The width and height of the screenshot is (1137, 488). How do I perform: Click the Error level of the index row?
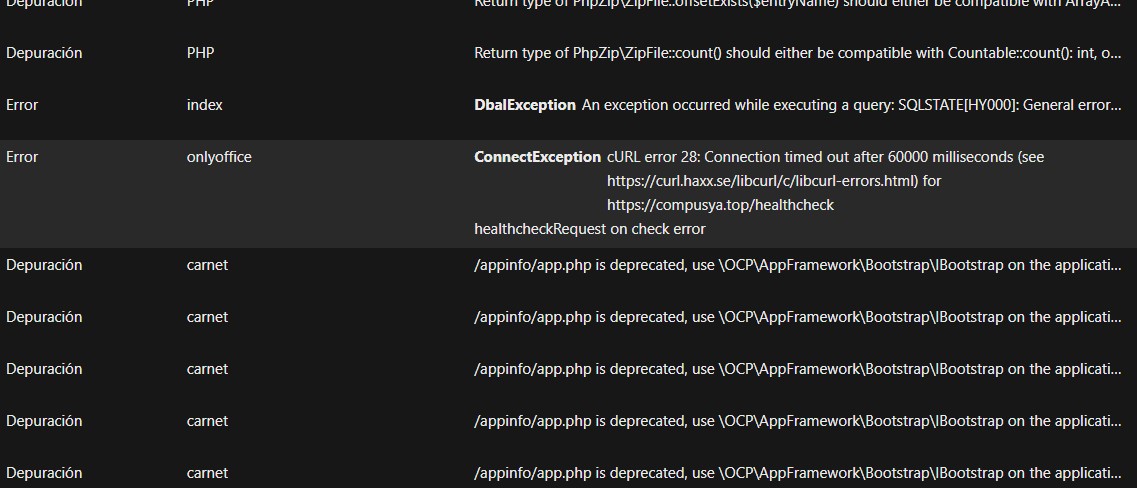(22, 105)
